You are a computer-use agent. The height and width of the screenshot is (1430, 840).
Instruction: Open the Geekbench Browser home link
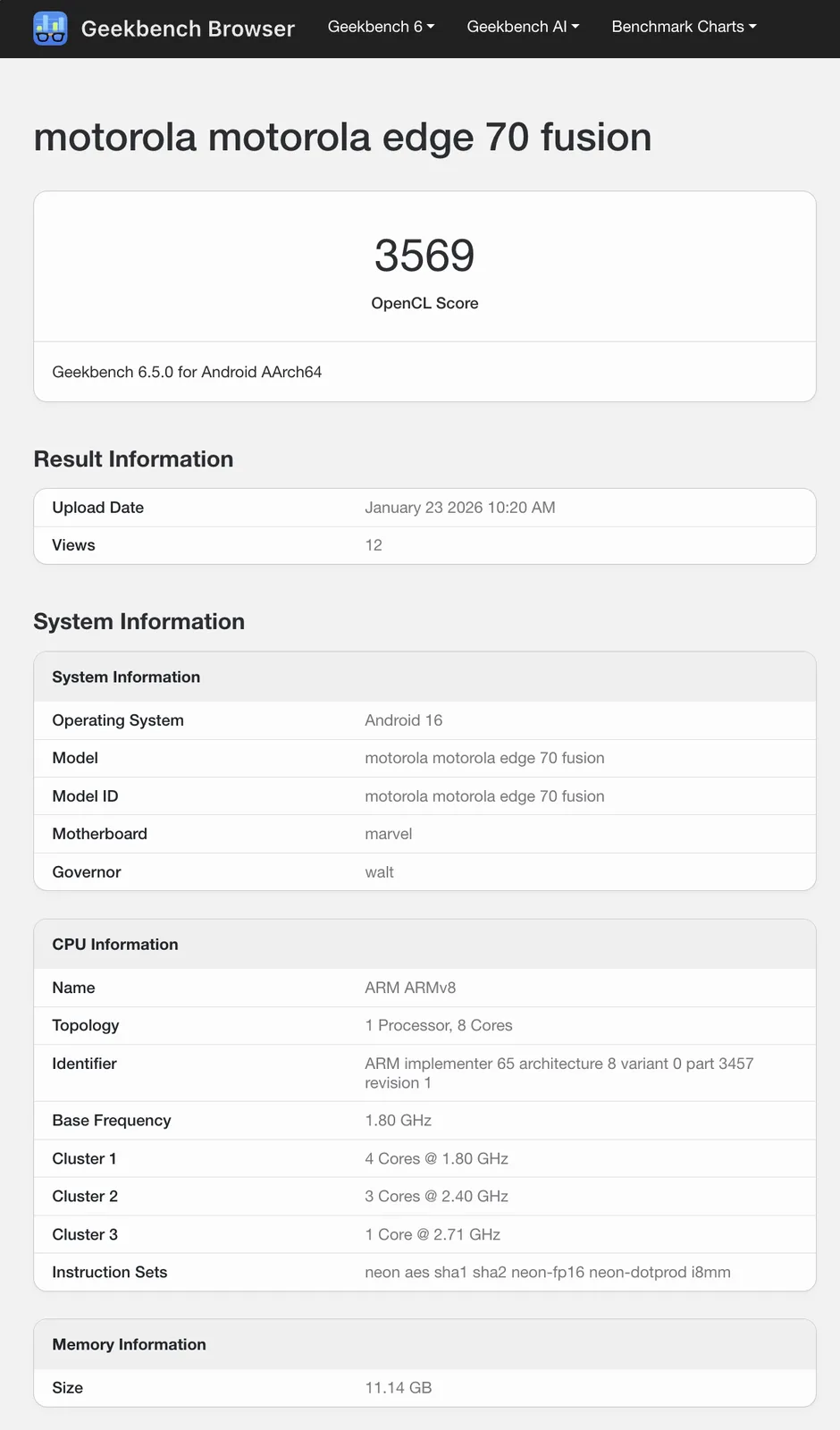tap(188, 29)
